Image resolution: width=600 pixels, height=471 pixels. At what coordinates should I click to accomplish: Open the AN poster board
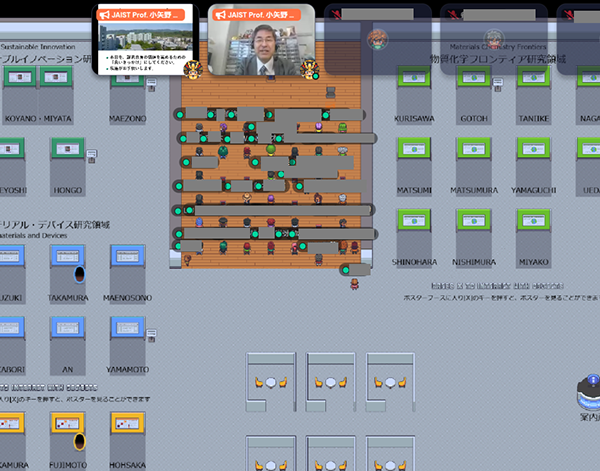(x=68, y=327)
